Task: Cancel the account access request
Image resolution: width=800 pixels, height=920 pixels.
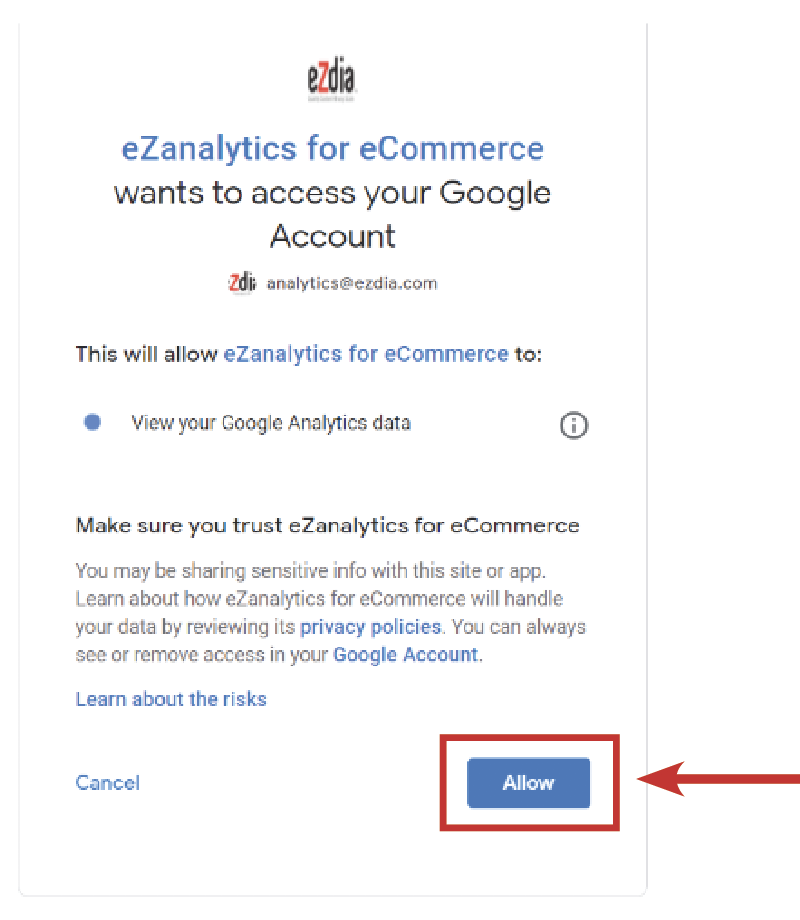Action: [107, 783]
